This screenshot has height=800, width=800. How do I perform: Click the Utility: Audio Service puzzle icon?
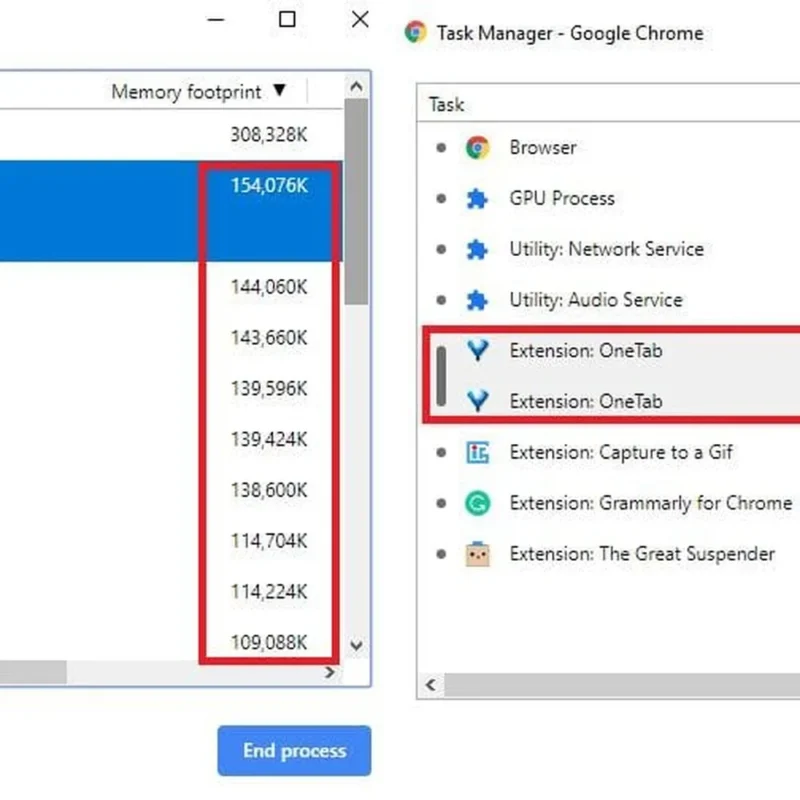click(477, 300)
